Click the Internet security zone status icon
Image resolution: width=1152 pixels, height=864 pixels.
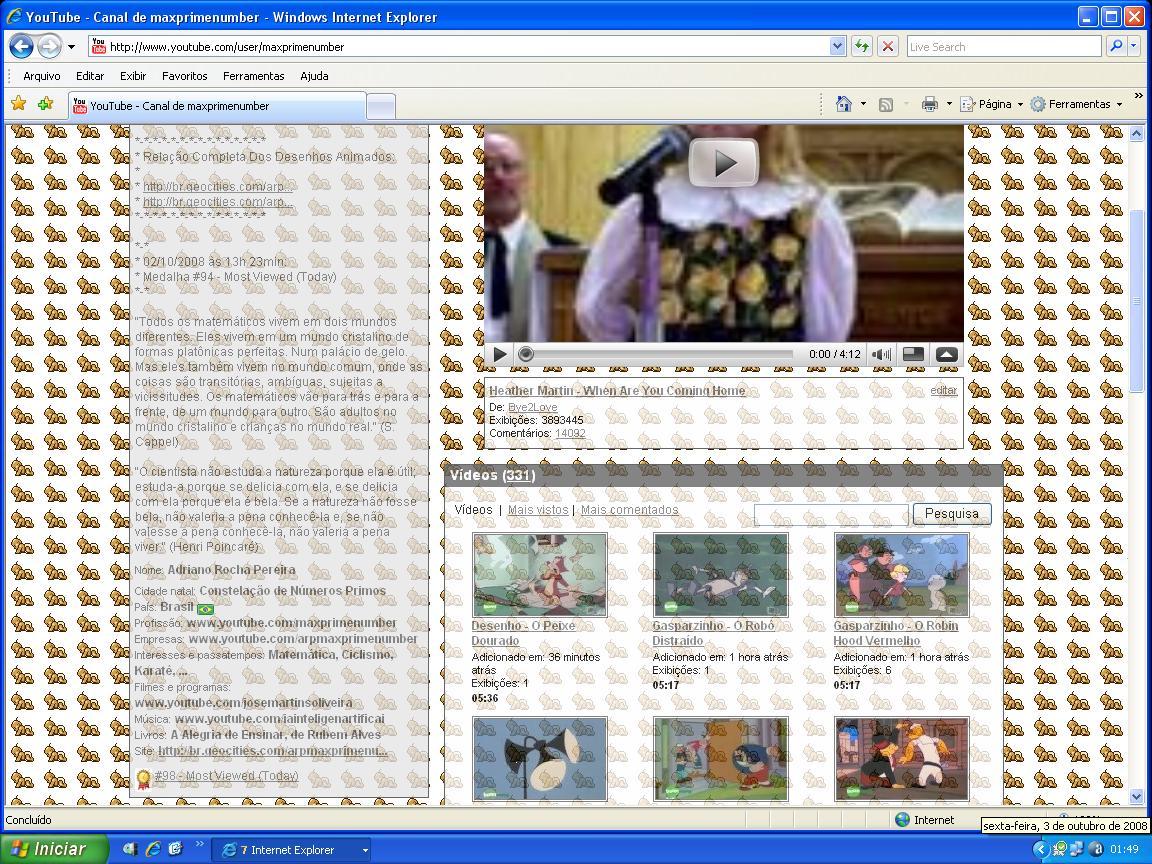[x=902, y=820]
